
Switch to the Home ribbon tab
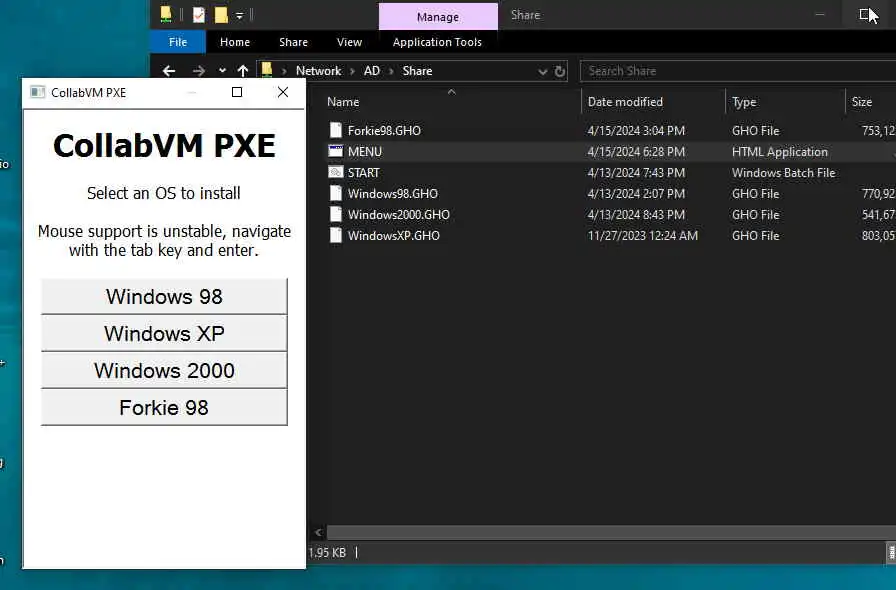235,42
